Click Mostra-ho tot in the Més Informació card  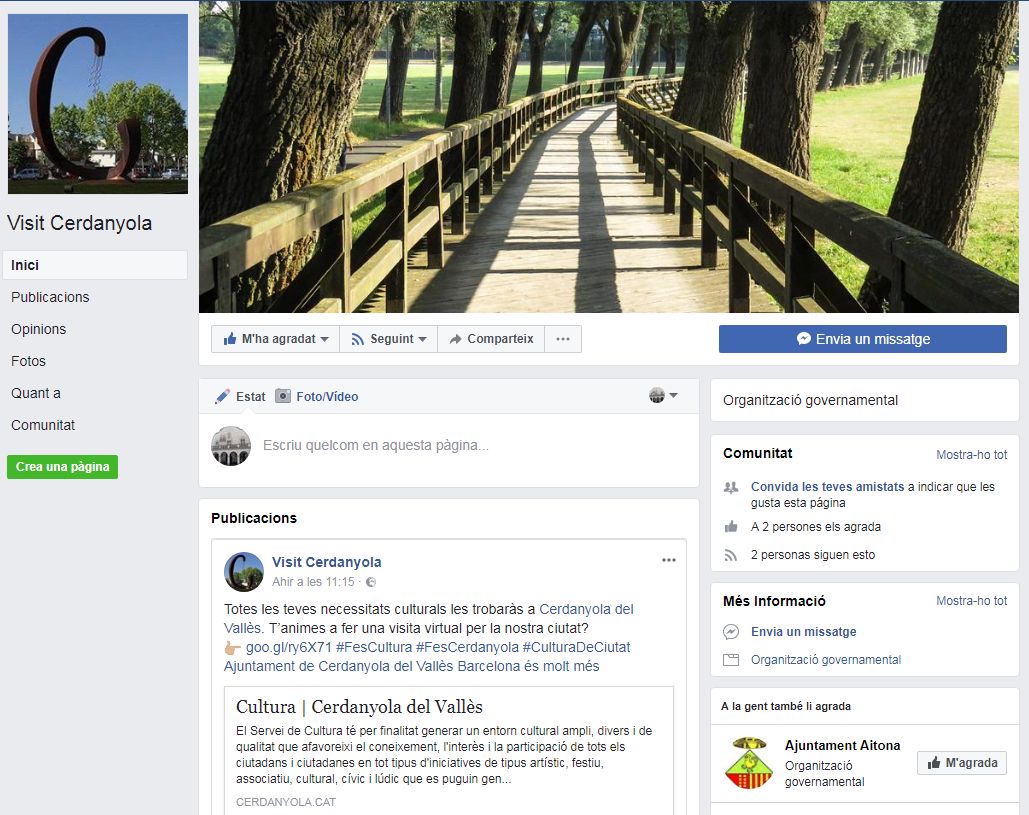tap(971, 601)
